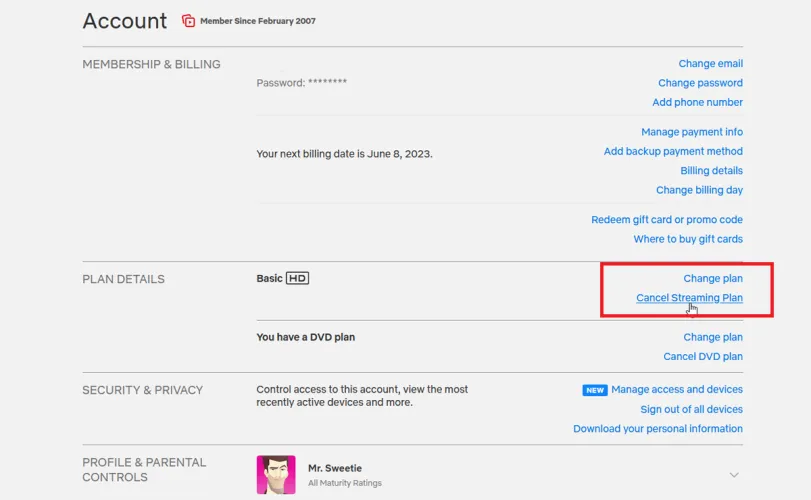Viewport: 811px width, 500px height.
Task: Click the red Member Since icon
Action: click(189, 21)
